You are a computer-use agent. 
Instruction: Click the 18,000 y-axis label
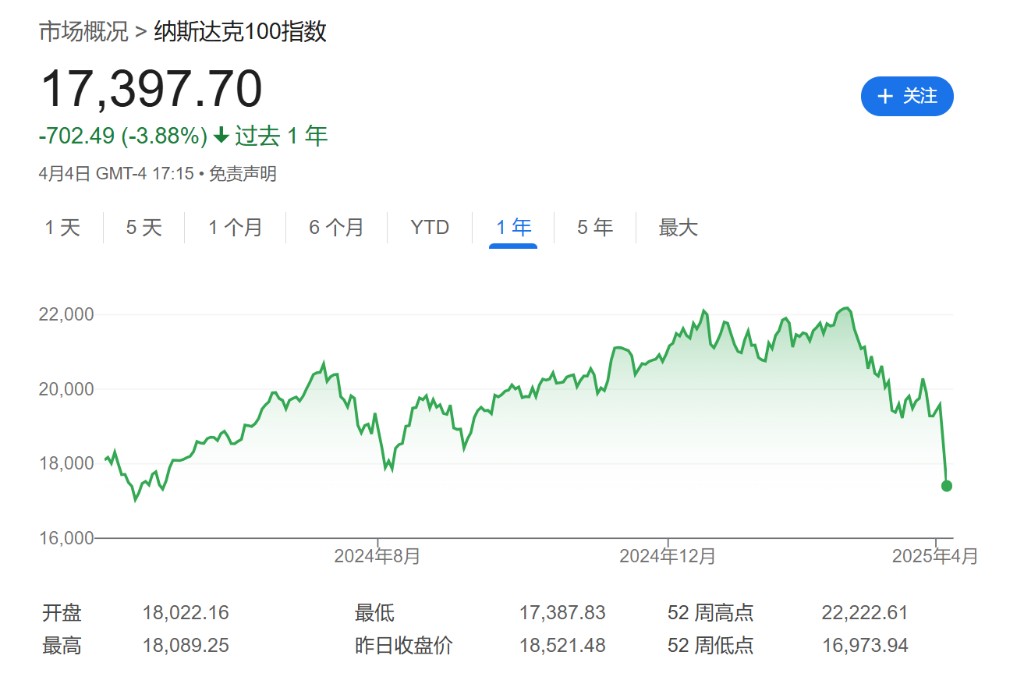tap(66, 463)
